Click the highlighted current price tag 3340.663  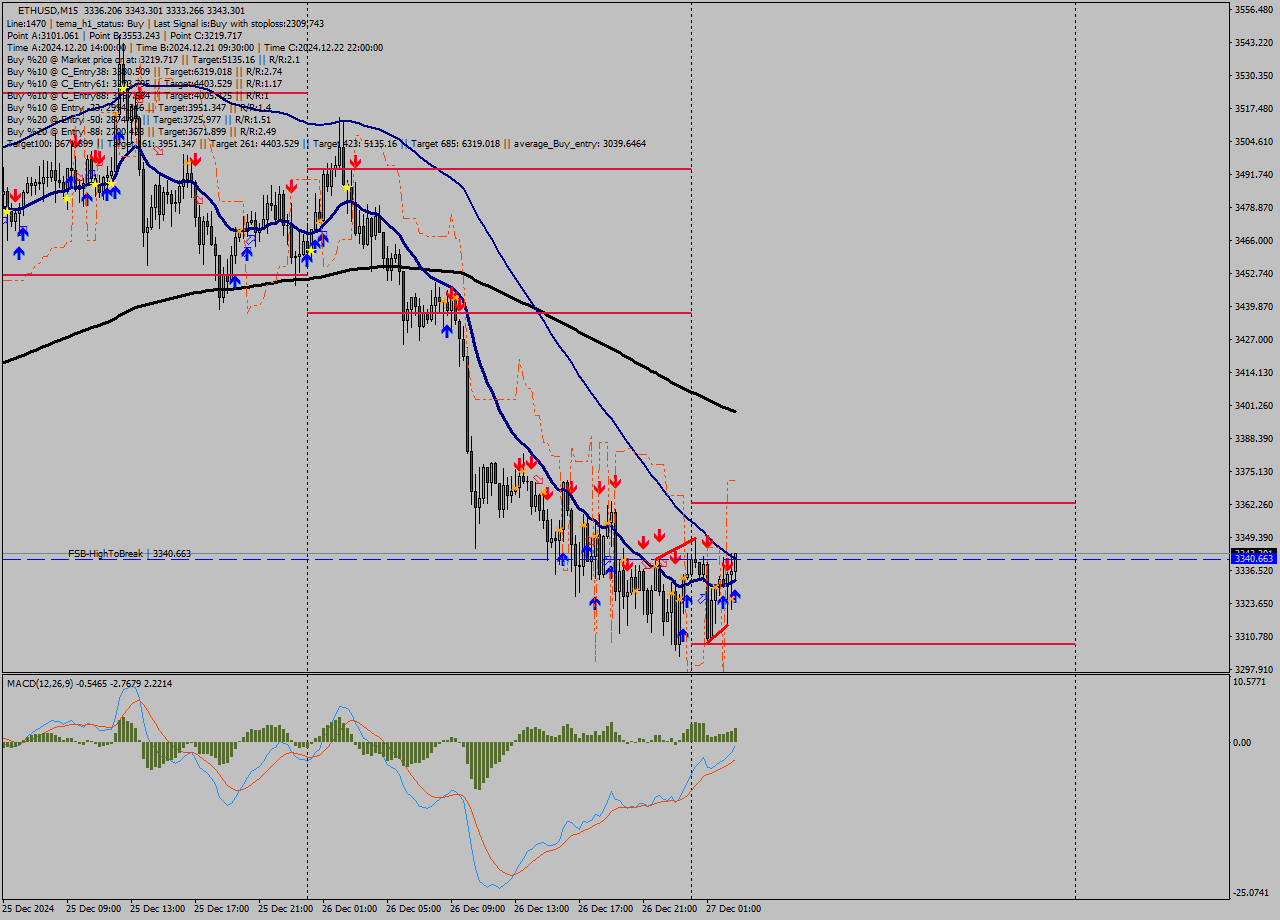(1254, 559)
